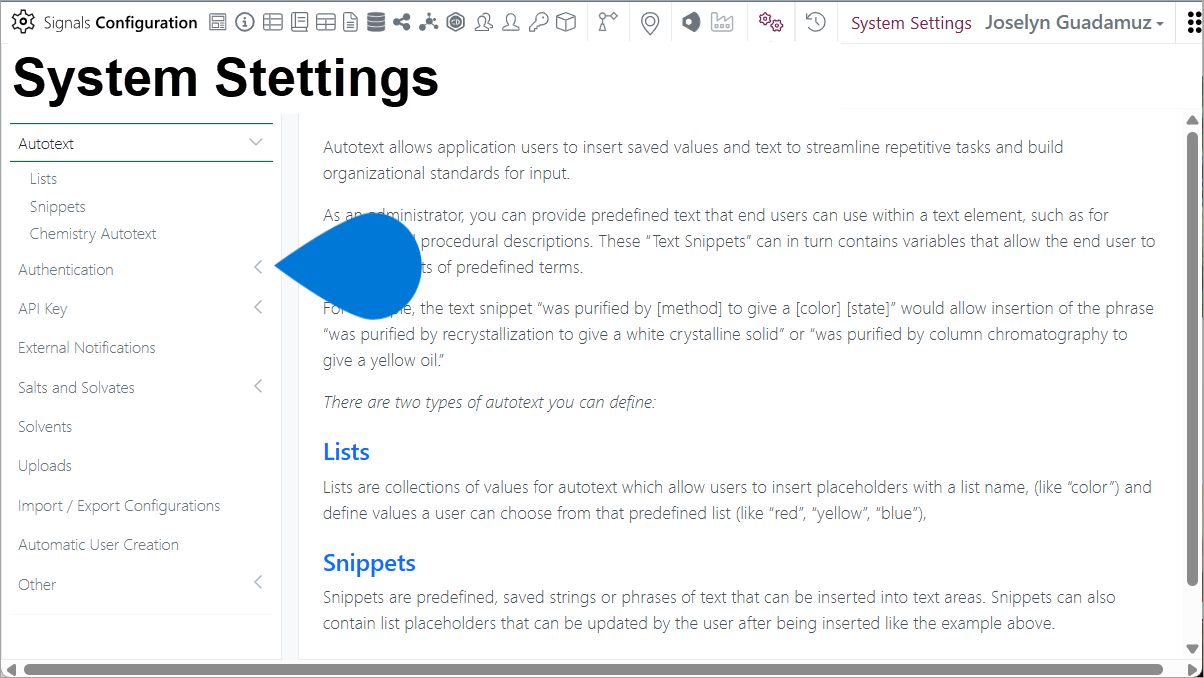The image size is (1204, 678).
Task: Click the single user silhouette icon
Action: [511, 23]
